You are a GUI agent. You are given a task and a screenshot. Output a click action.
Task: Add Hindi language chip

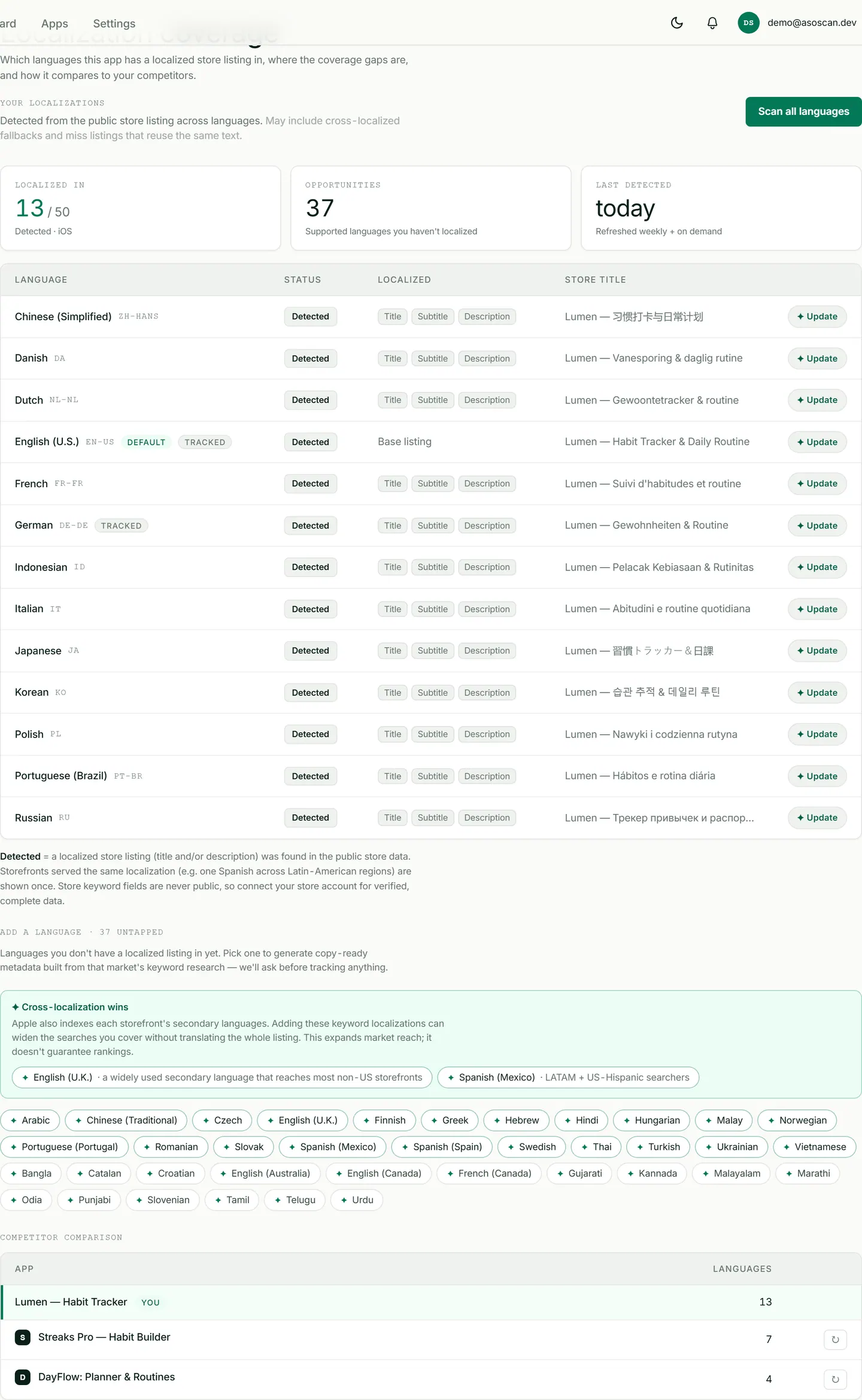(x=581, y=1120)
